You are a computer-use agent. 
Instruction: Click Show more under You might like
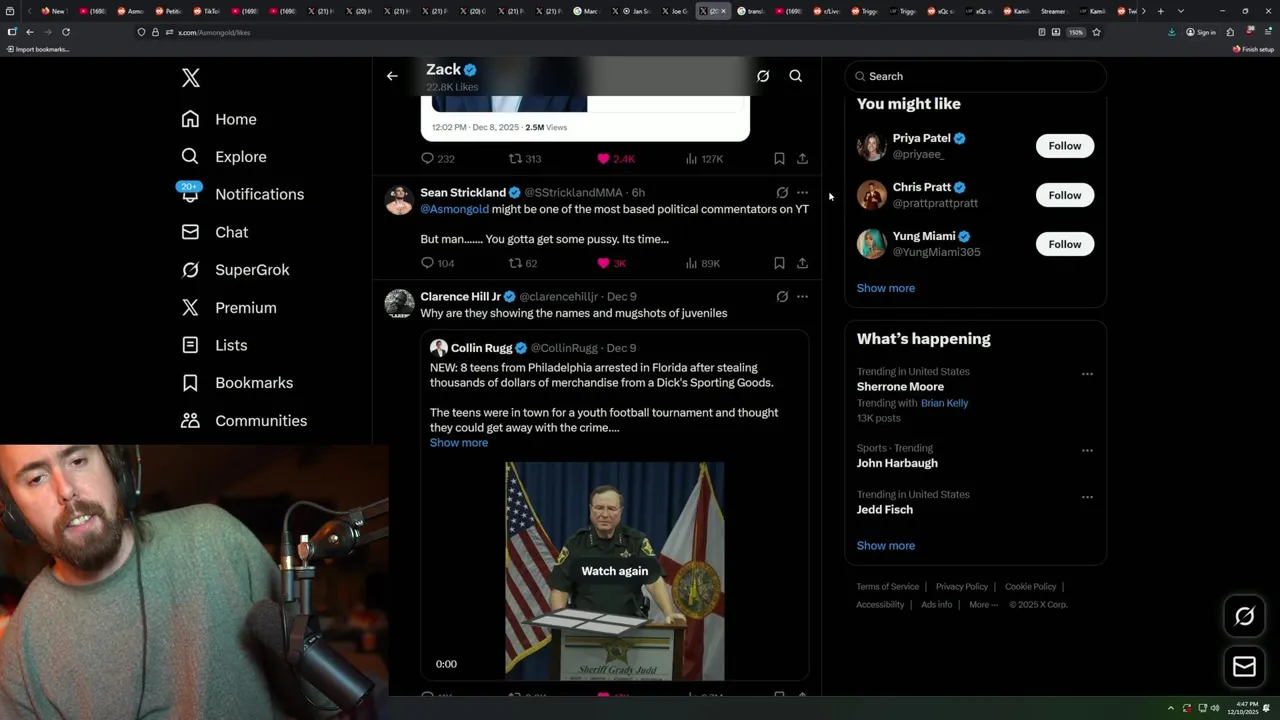coord(886,288)
